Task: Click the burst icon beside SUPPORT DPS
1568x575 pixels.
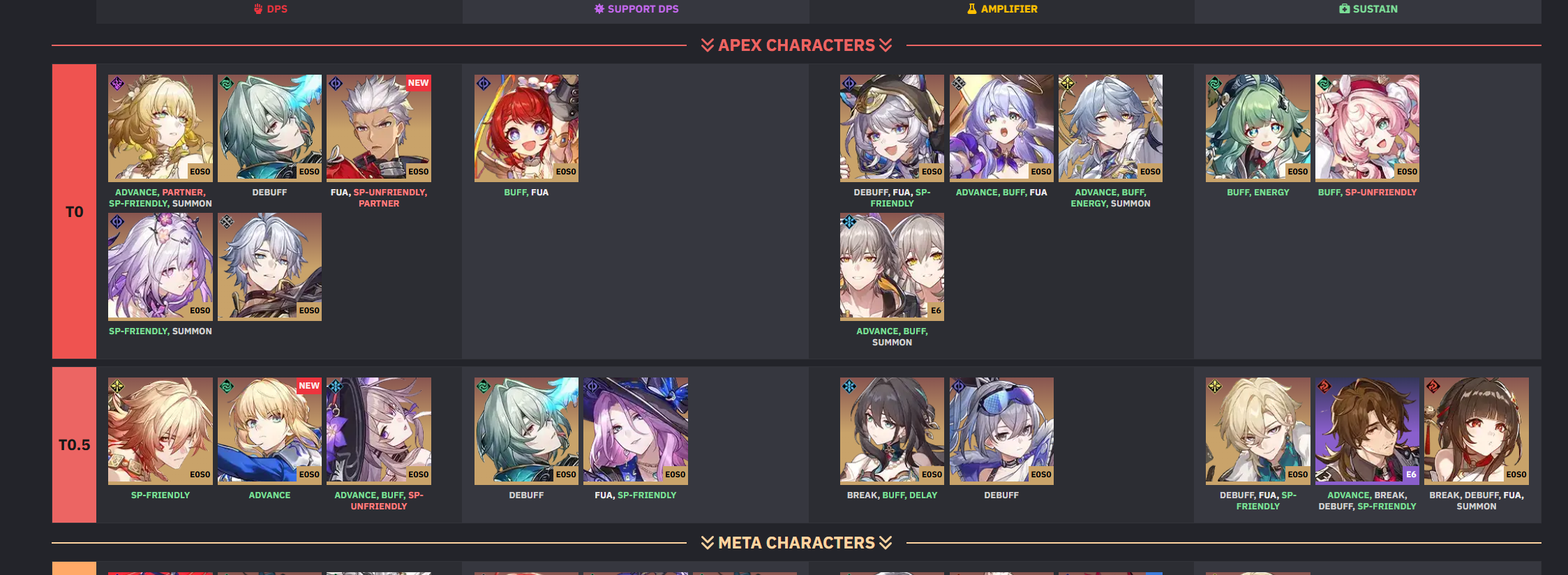Action: click(599, 9)
